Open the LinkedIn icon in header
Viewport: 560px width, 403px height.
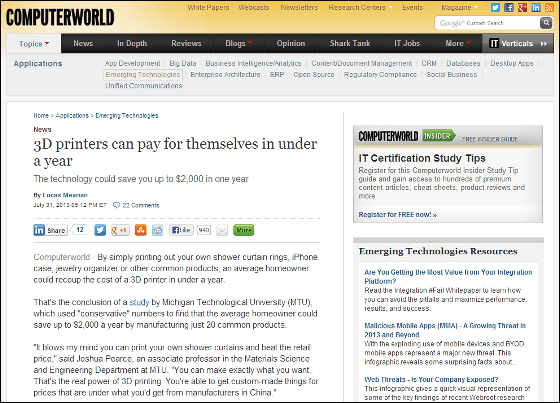(536, 8)
